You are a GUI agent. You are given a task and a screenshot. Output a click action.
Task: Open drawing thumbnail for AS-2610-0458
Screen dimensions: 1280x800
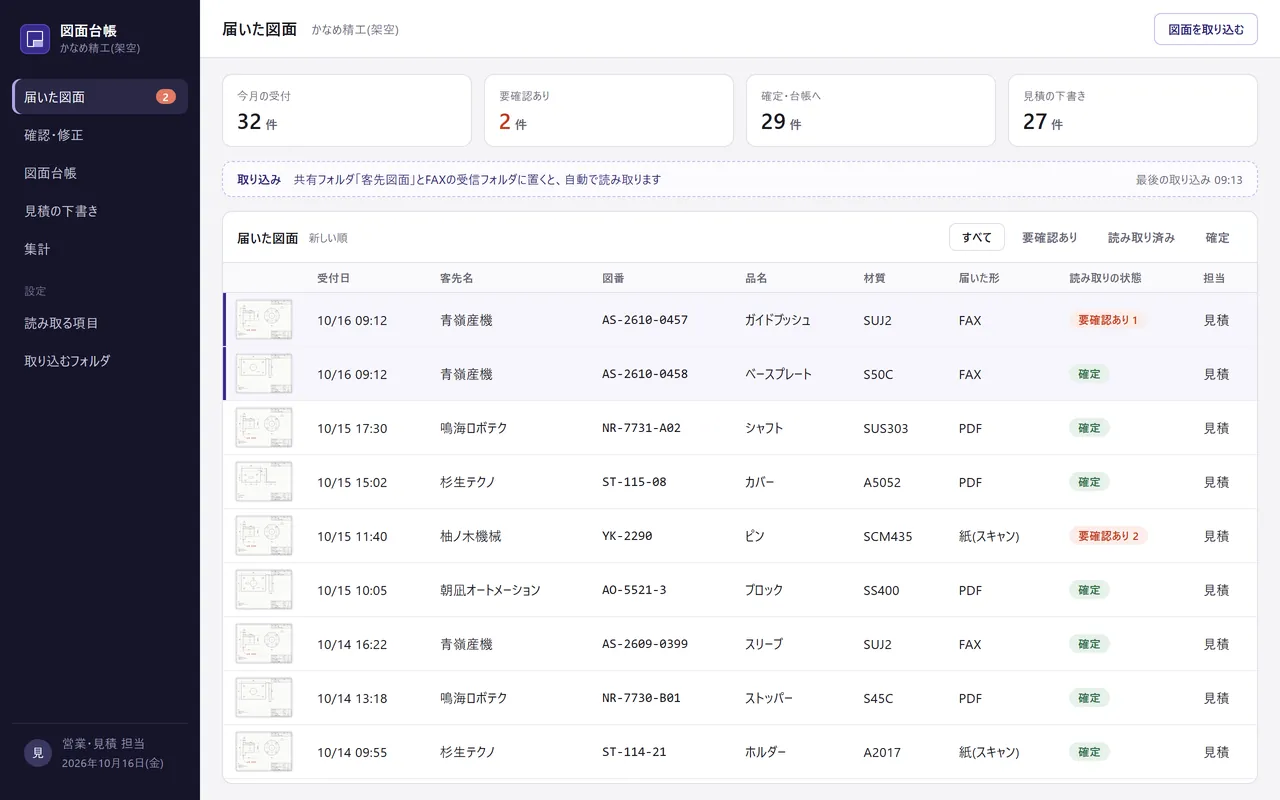[x=264, y=374]
